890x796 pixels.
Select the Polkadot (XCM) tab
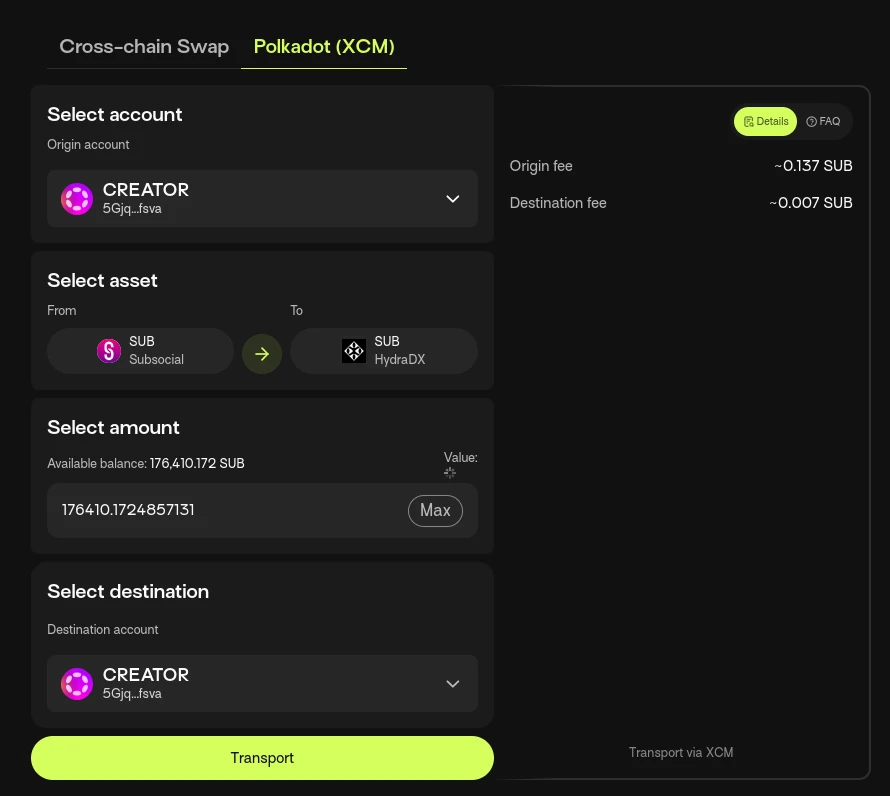324,47
